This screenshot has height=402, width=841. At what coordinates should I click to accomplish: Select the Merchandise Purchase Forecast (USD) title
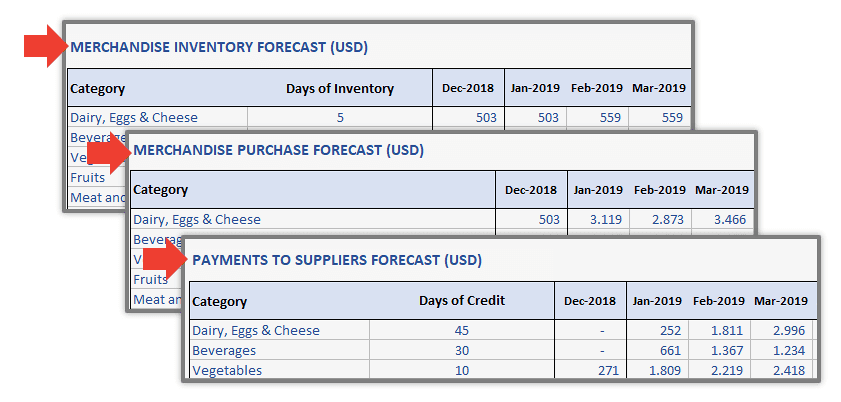pyautogui.click(x=278, y=150)
